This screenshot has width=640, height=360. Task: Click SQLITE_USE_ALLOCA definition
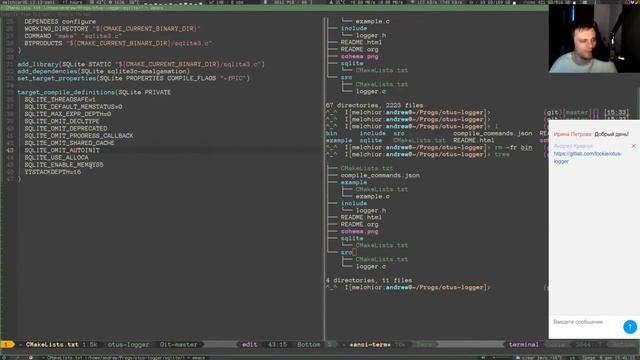click(x=56, y=158)
